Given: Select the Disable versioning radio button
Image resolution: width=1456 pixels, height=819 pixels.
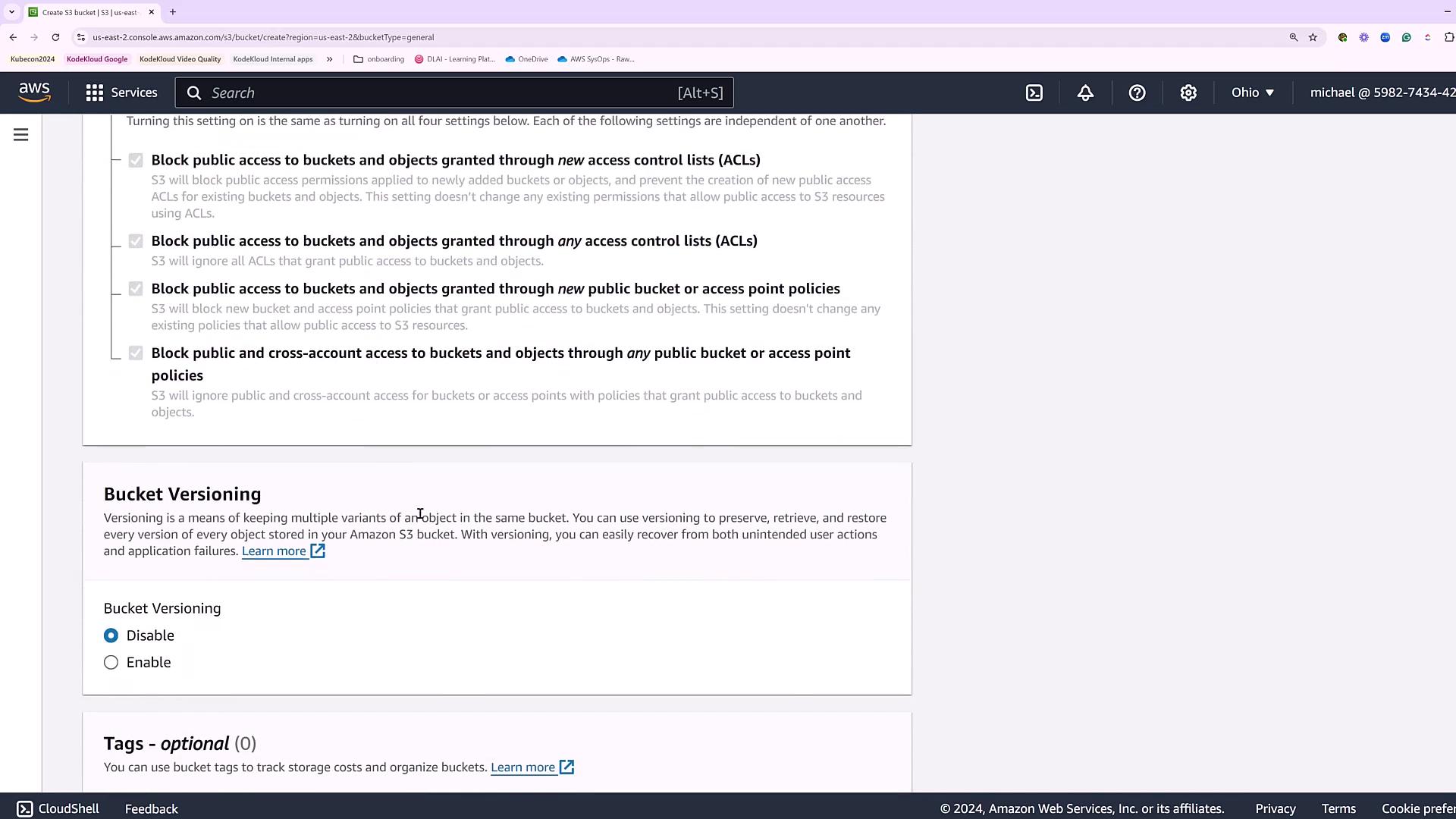Looking at the screenshot, I should point(111,635).
